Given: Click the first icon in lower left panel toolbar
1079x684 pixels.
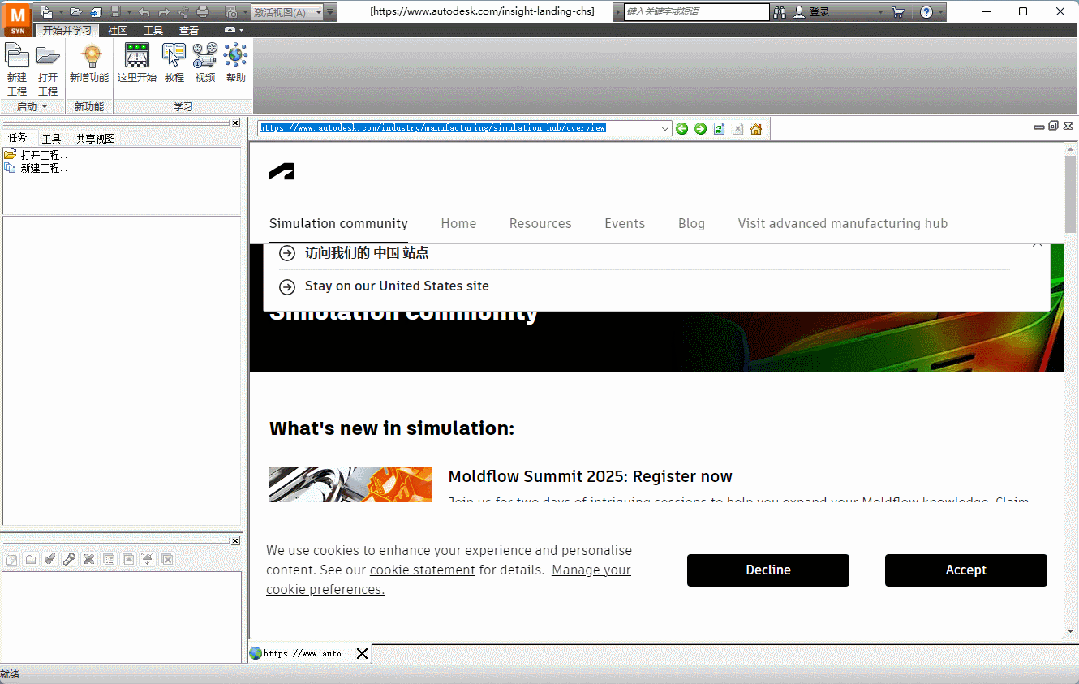Looking at the screenshot, I should point(11,559).
